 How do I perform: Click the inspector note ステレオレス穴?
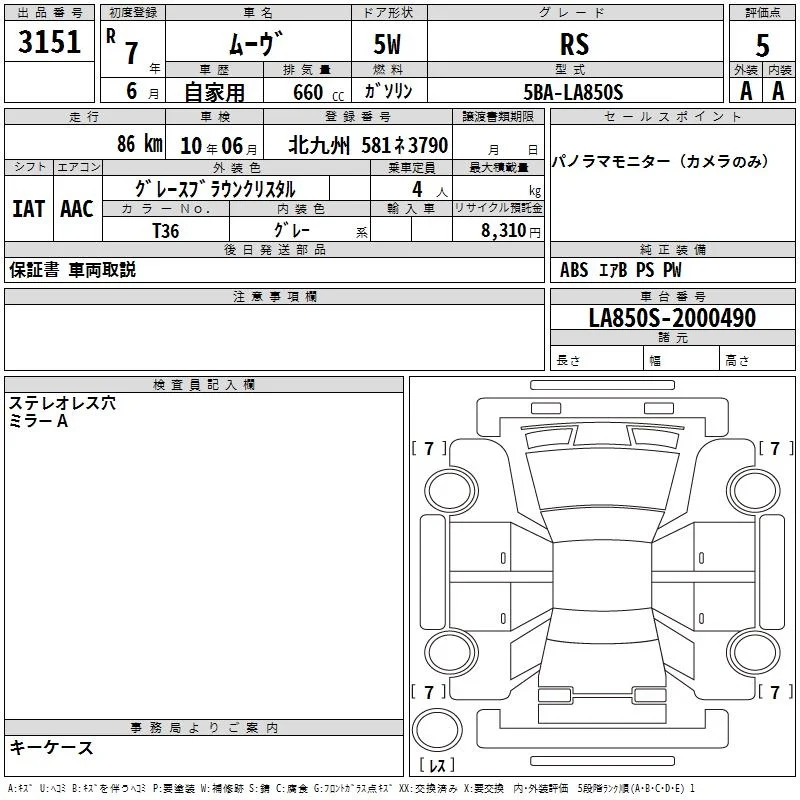coord(62,403)
